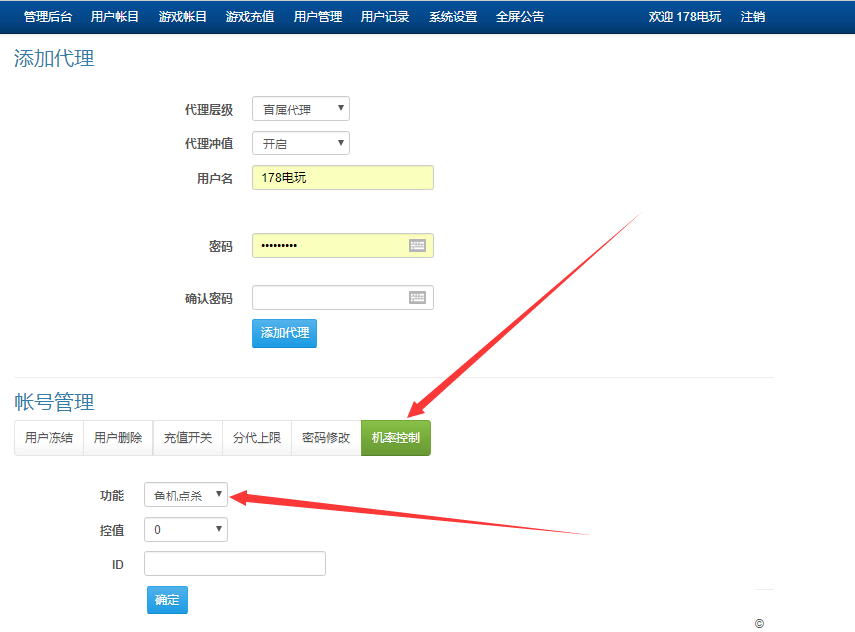The height and width of the screenshot is (632, 855).
Task: Click the 注销 logout link
Action: (752, 16)
